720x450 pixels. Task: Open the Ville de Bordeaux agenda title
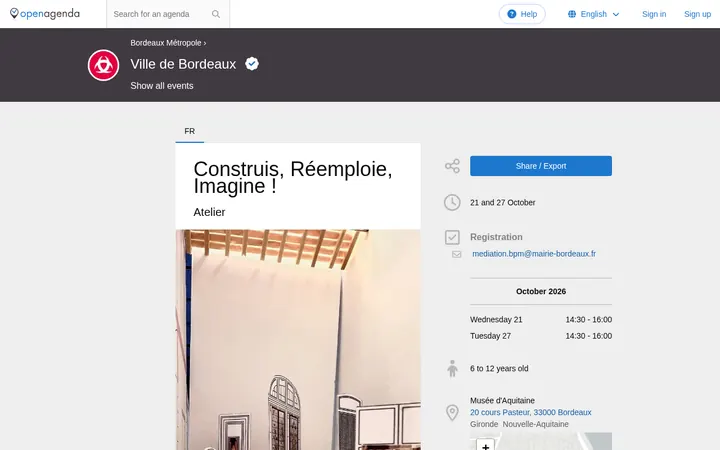183,64
